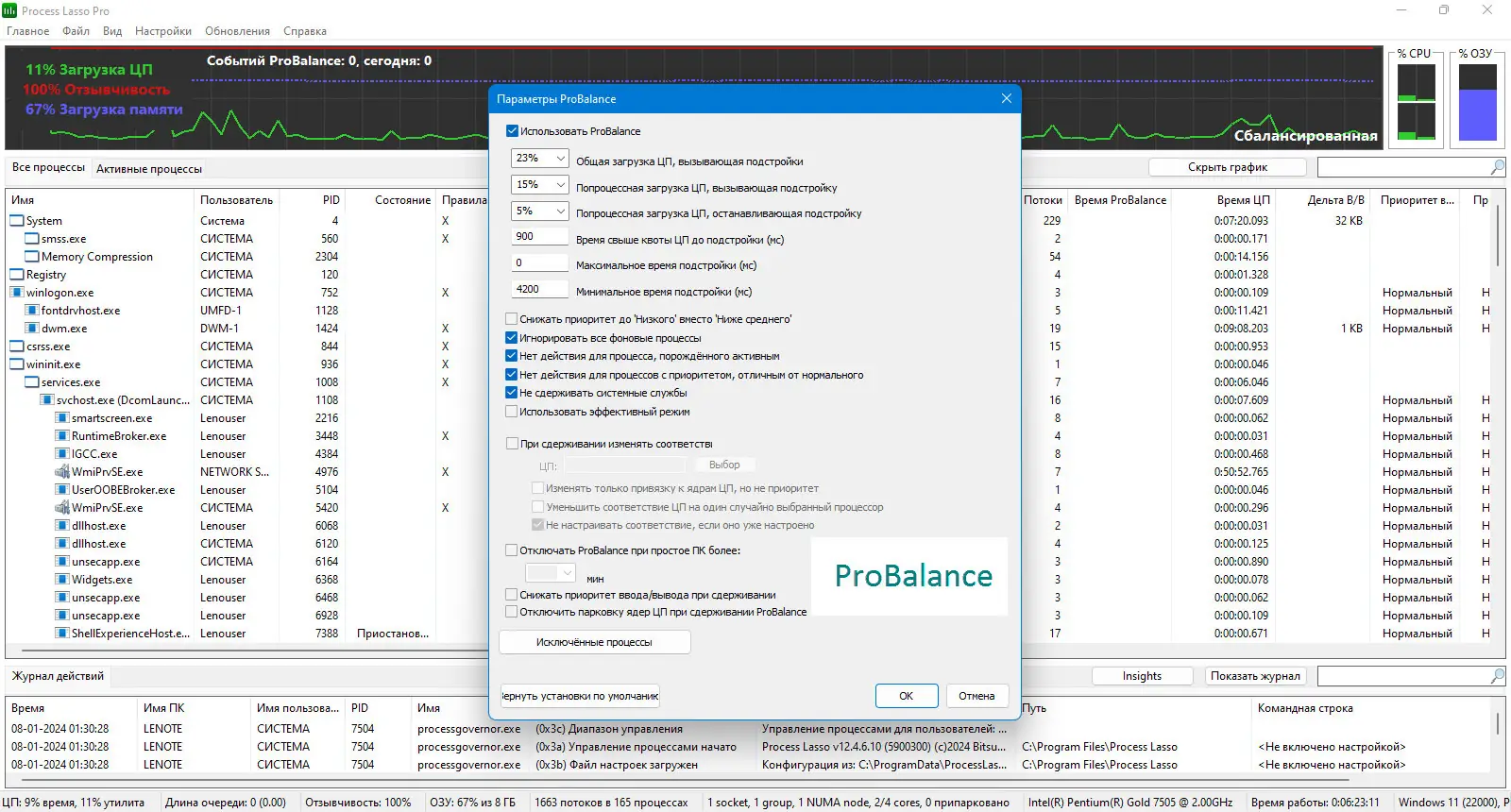Image resolution: width=1511 pixels, height=812 pixels.
Task: Select the UserOOBEBroker.exe process icon
Action: tap(62, 490)
